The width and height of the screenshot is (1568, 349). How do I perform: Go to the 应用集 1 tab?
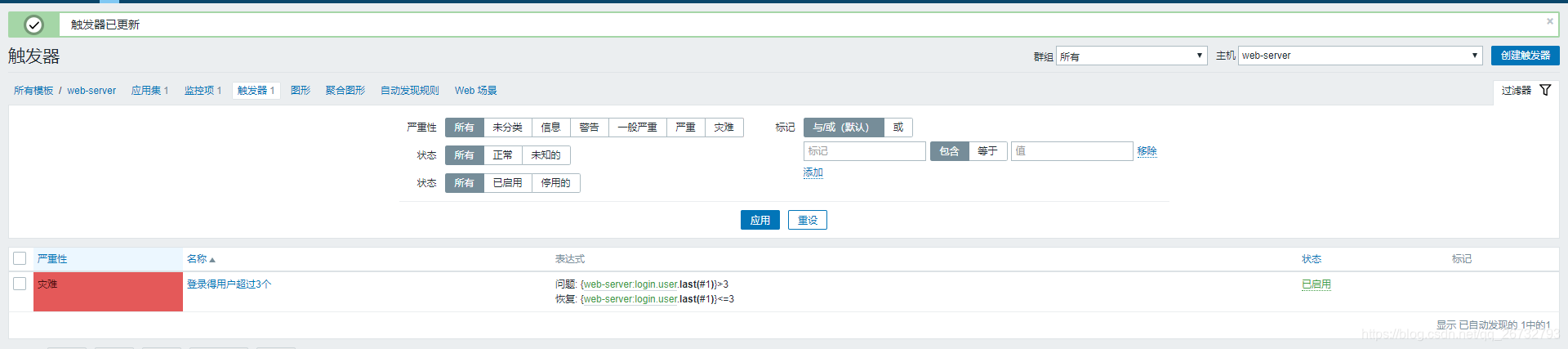point(149,91)
